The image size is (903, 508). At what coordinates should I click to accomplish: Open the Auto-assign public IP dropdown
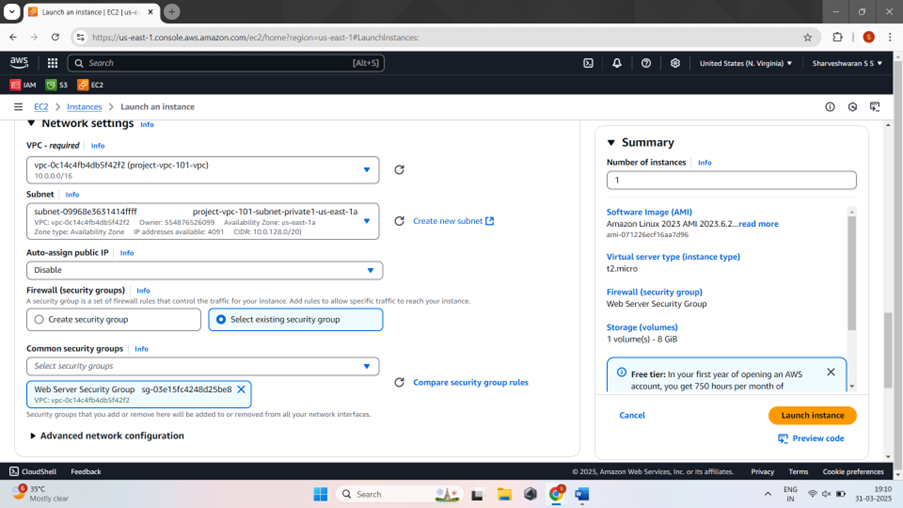tap(204, 270)
